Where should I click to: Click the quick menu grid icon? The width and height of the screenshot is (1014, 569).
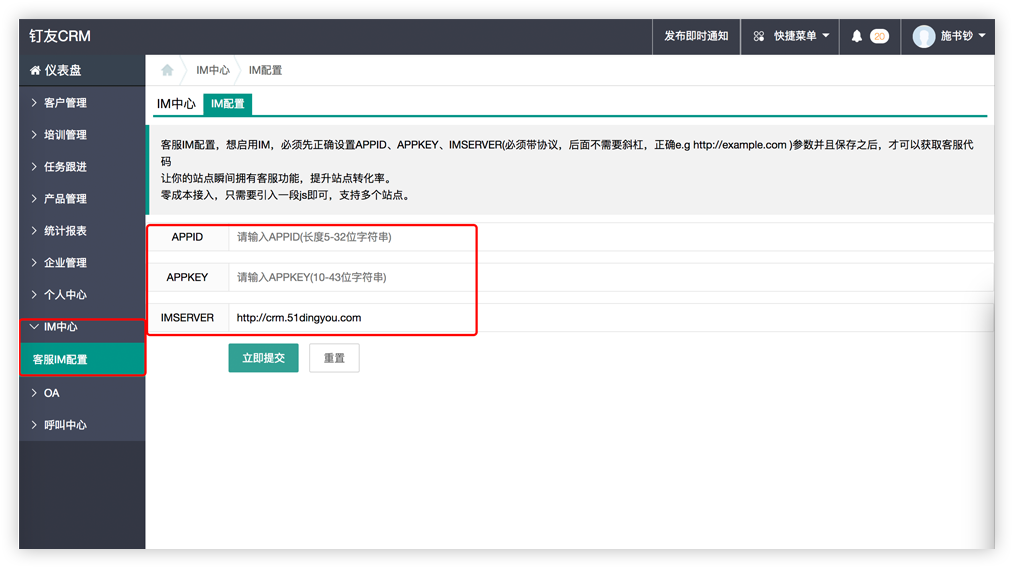(759, 36)
